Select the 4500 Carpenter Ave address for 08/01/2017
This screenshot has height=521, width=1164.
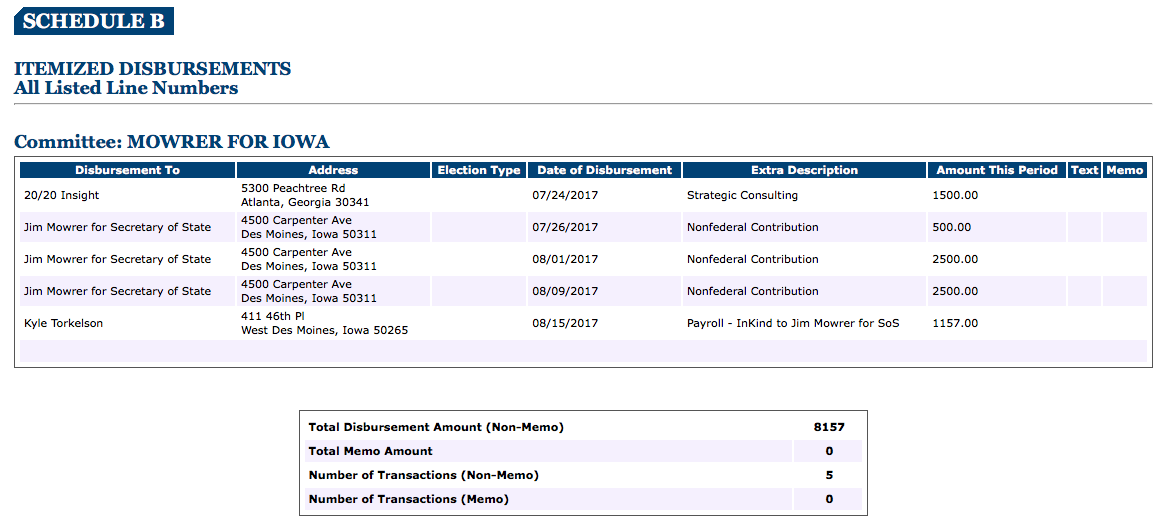(x=309, y=259)
